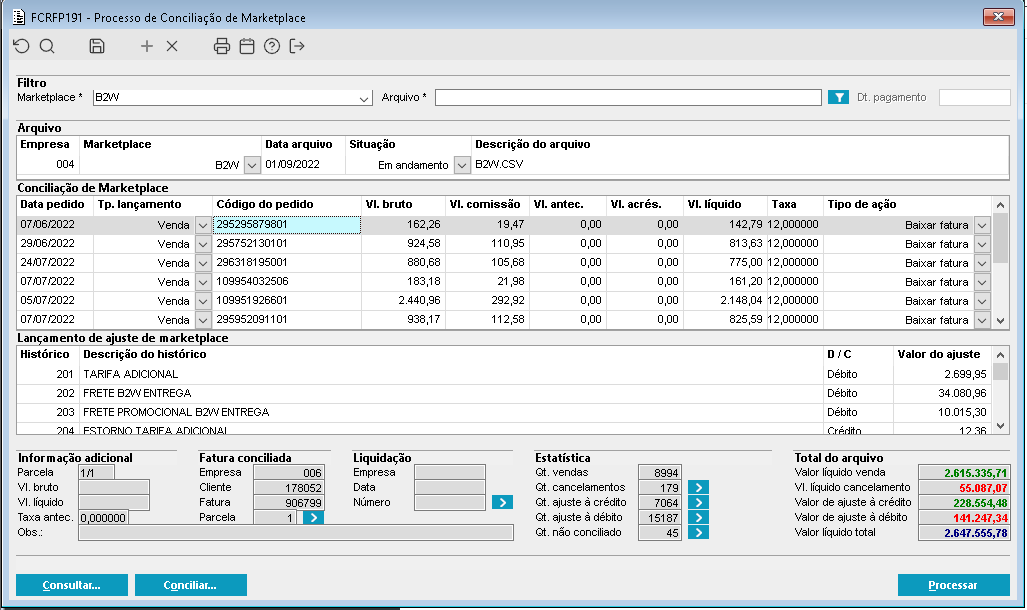Click the blue filter funnel button
This screenshot has height=610, width=1027.
pyautogui.click(x=838, y=98)
